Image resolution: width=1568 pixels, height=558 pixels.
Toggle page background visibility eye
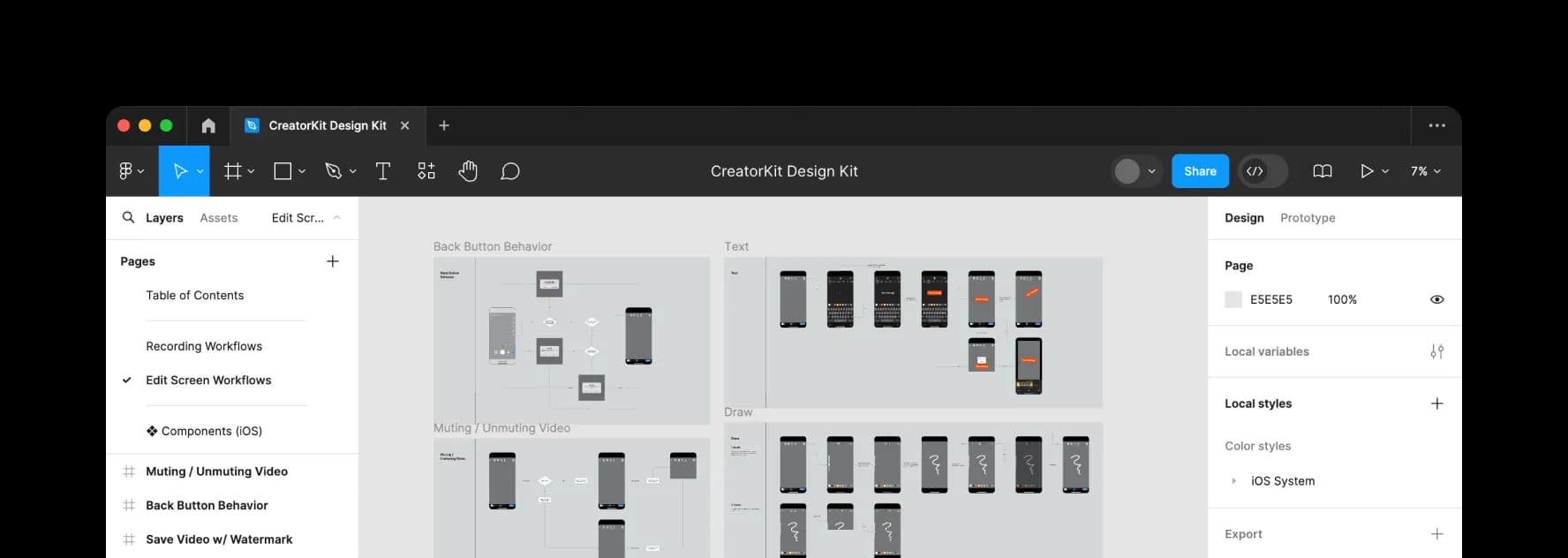(x=1437, y=299)
